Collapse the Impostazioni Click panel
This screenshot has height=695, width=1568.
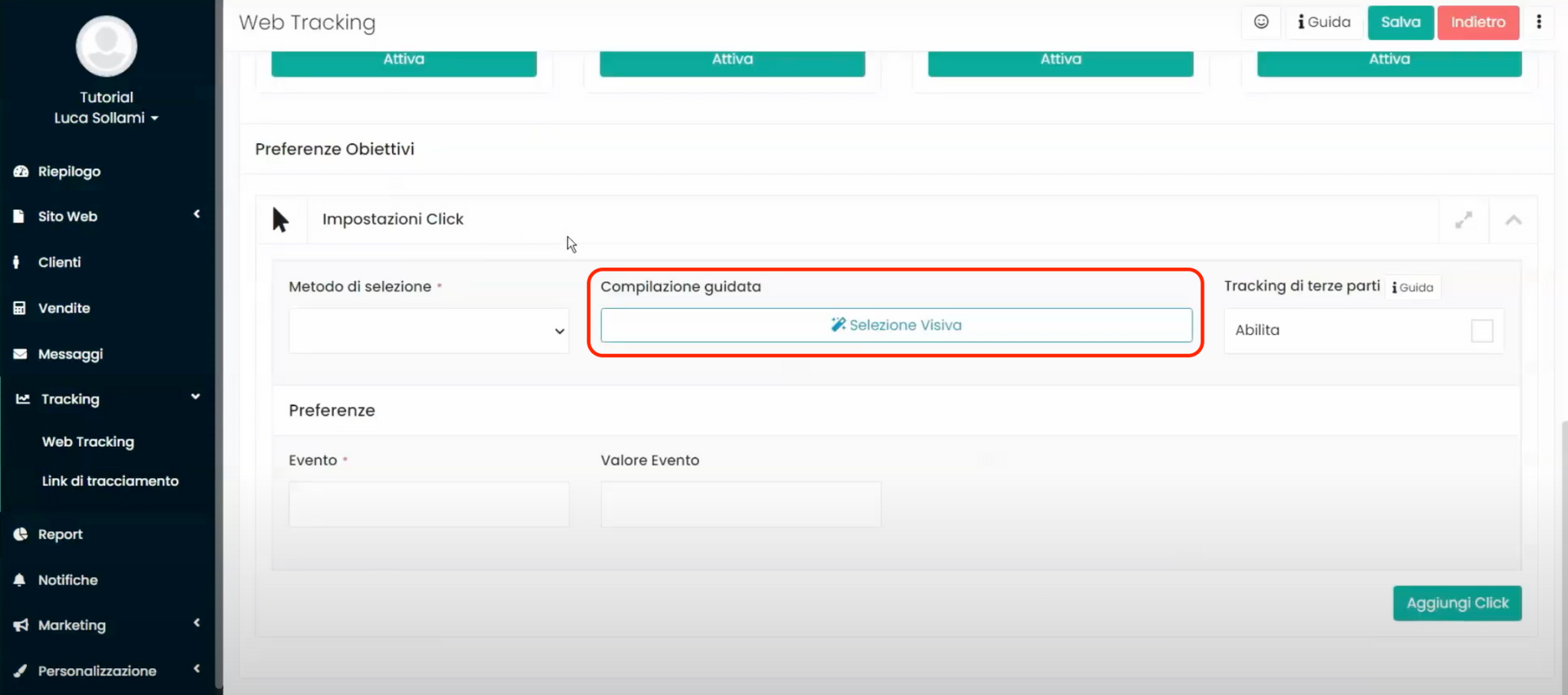point(1513,220)
